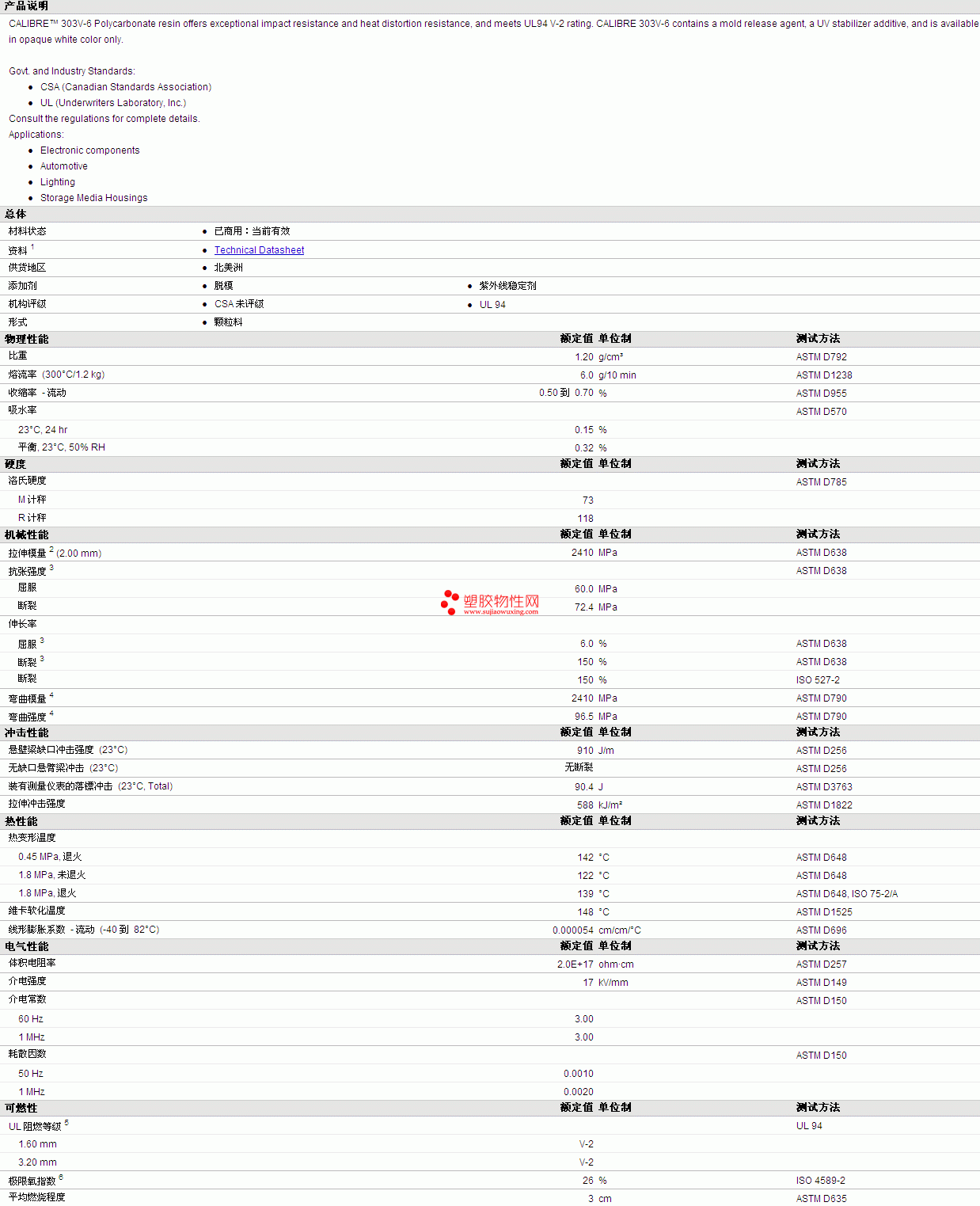Click the 0.0010 dissipation factor value

click(x=579, y=1074)
